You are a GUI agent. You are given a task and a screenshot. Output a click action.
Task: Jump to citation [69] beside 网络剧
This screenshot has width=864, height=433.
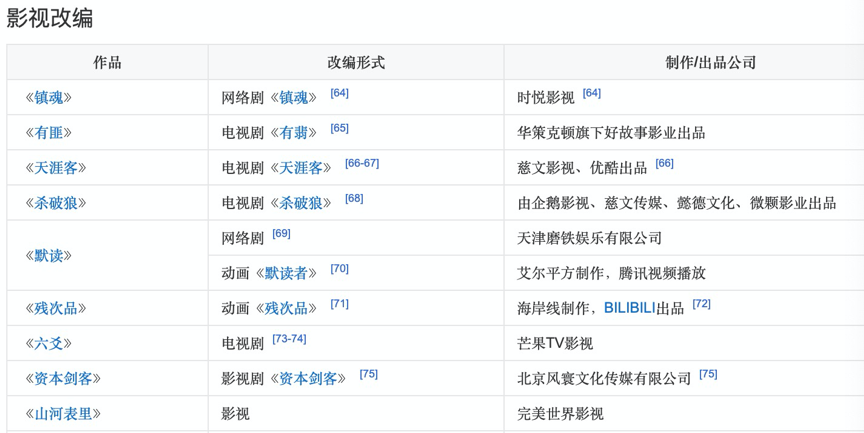pos(281,234)
